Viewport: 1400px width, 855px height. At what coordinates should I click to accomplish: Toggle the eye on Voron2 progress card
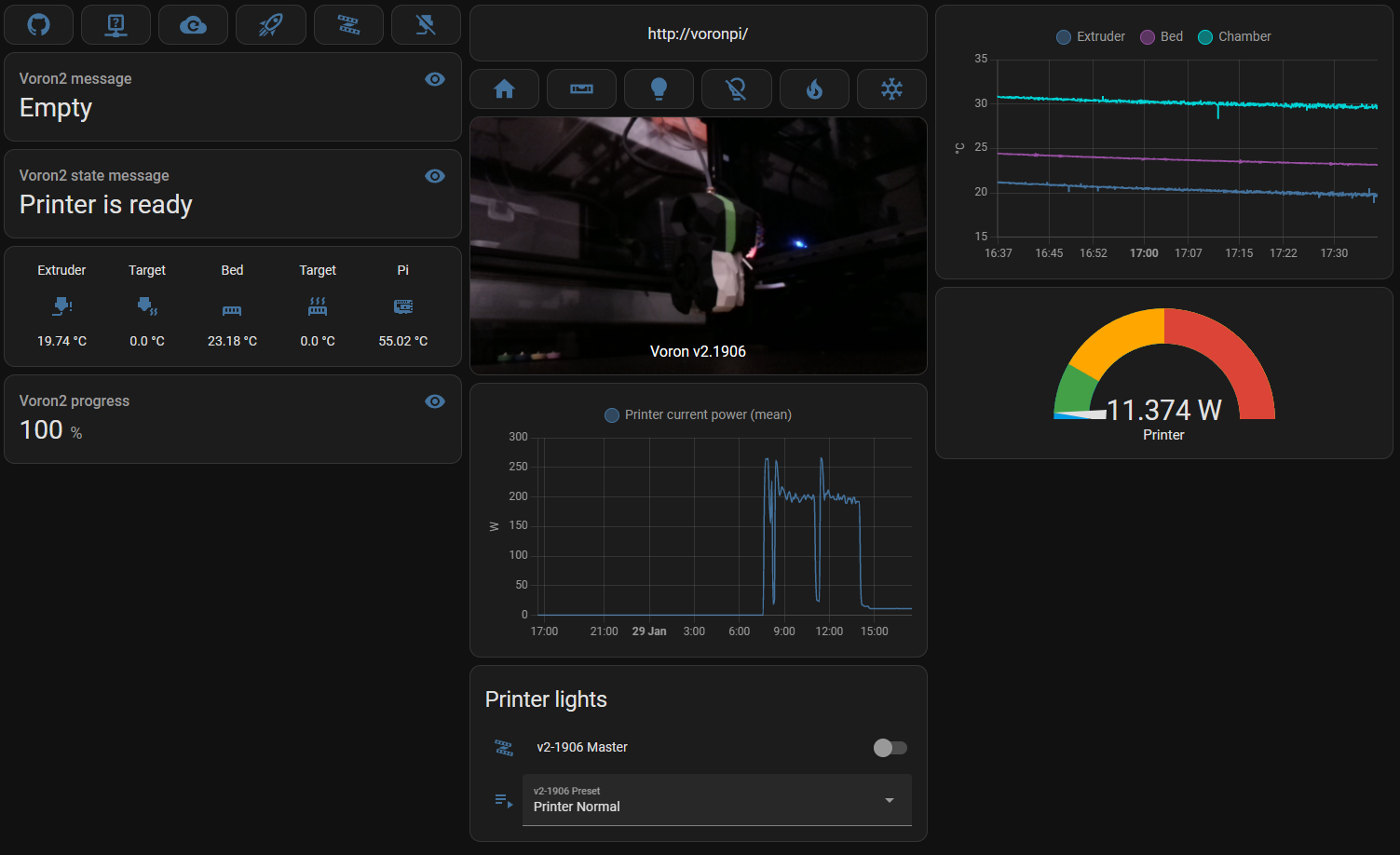tap(435, 401)
